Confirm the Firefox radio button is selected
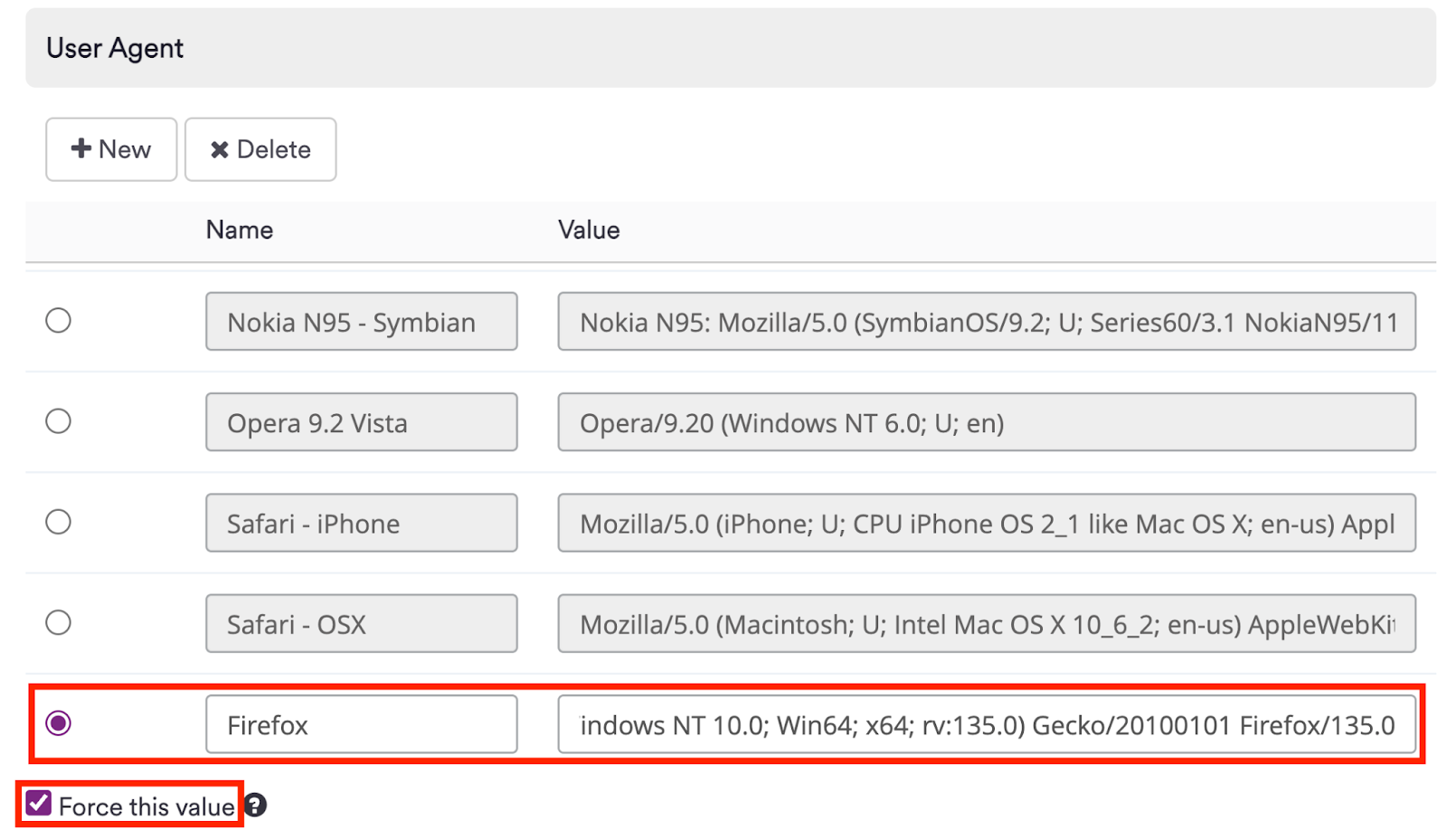1447x840 pixels. (x=59, y=722)
